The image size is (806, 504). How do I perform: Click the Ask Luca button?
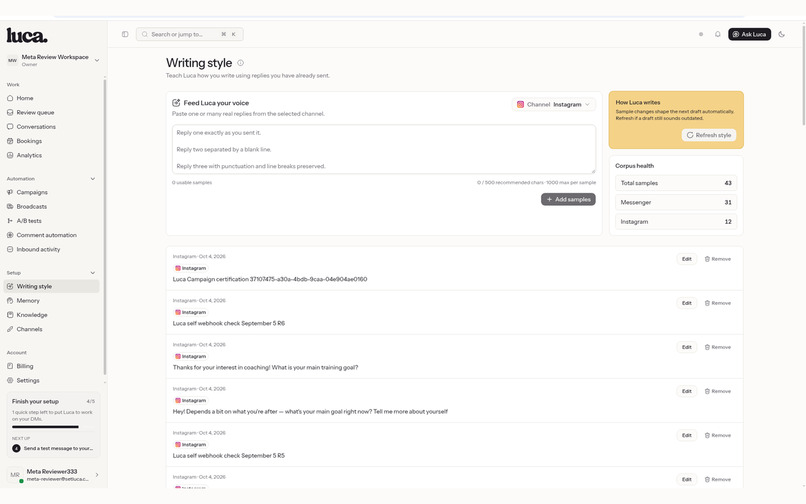[749, 34]
